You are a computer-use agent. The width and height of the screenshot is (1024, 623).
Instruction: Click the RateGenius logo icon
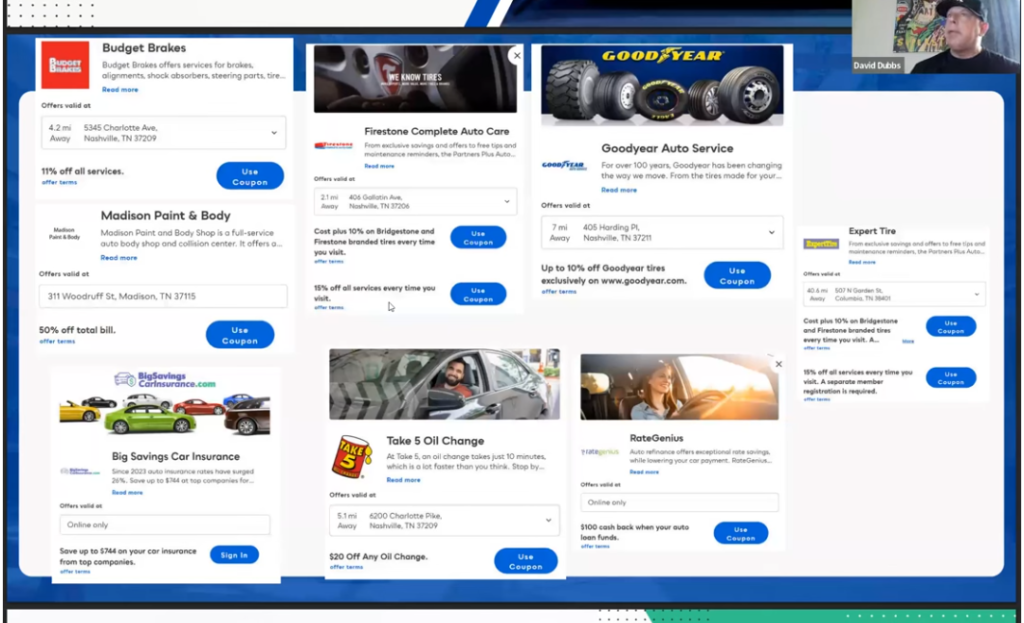click(x=600, y=452)
